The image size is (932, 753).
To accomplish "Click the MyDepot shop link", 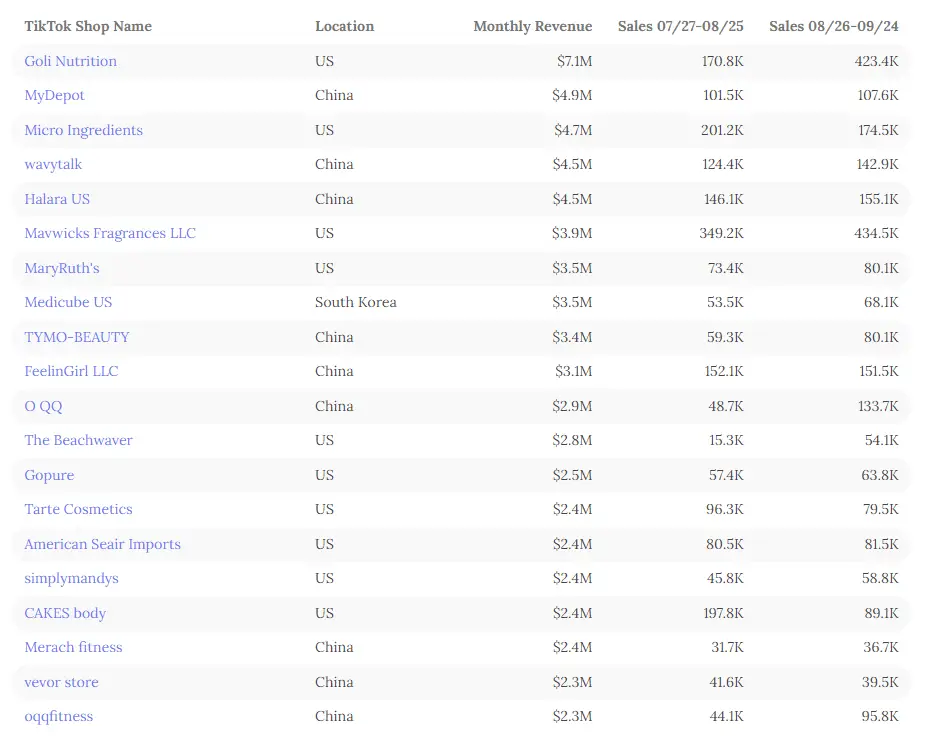I will [54, 96].
